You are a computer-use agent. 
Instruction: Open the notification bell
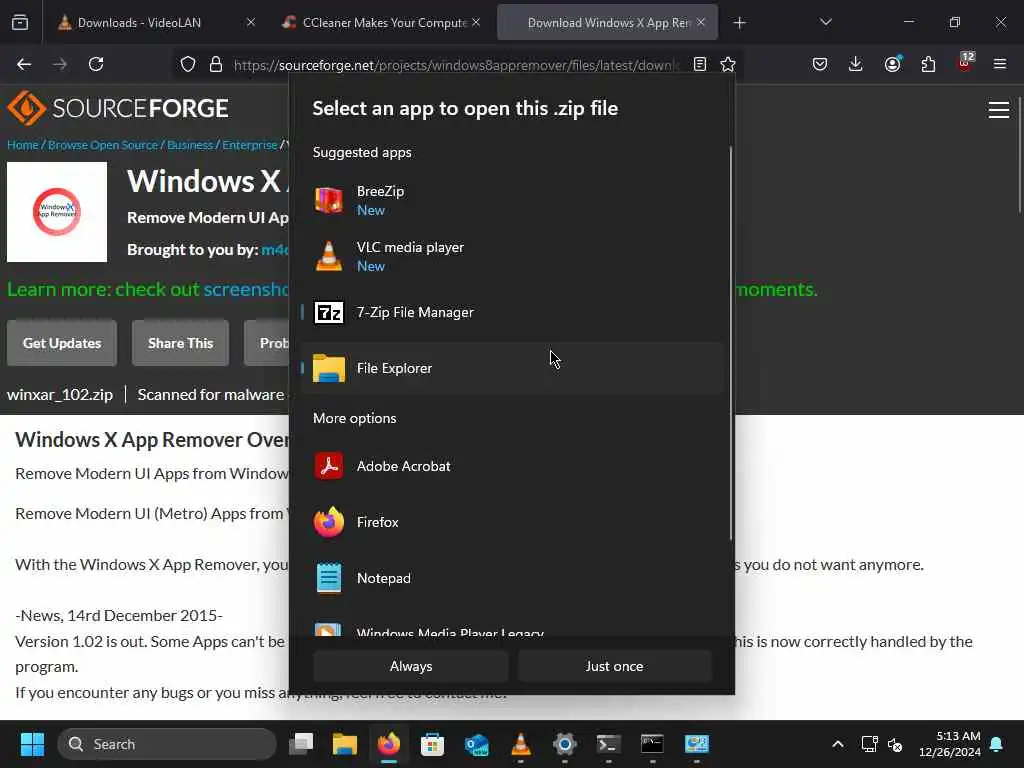pyautogui.click(x=997, y=744)
